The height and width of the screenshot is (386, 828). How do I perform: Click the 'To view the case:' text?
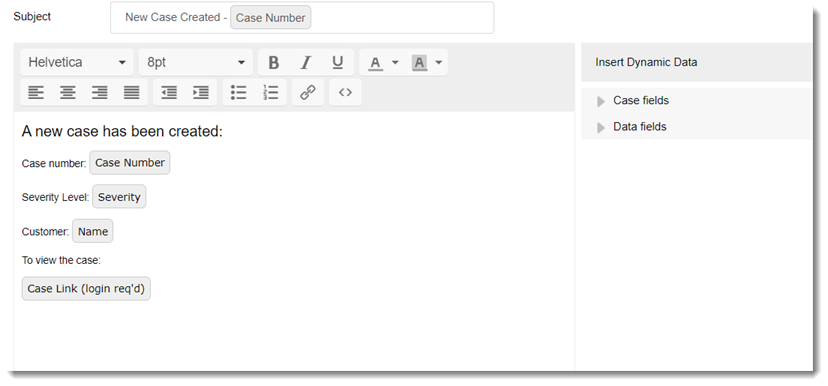pos(61,260)
